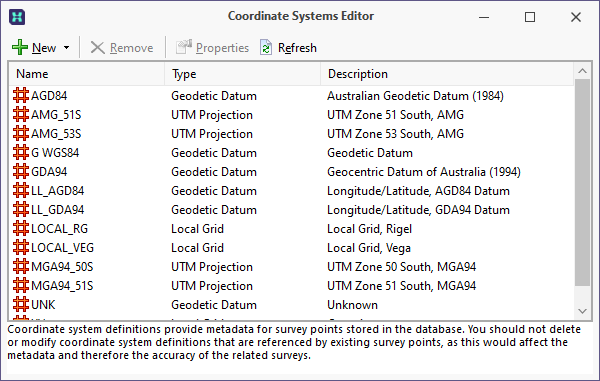Image resolution: width=600 pixels, height=381 pixels.
Task: Select the GDA94 name entry
Action: [x=49, y=172]
